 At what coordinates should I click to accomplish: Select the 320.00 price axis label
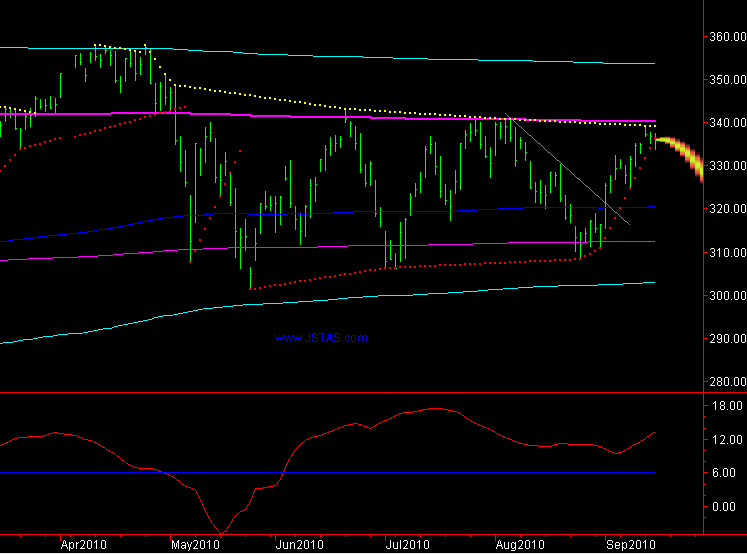723,210
